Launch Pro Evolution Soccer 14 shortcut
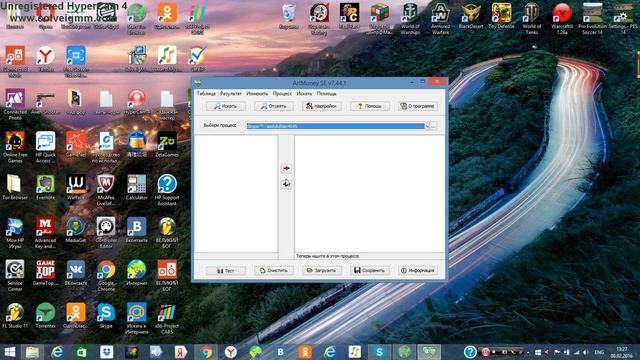Screen dimensions: 640x360 (x=592, y=18)
